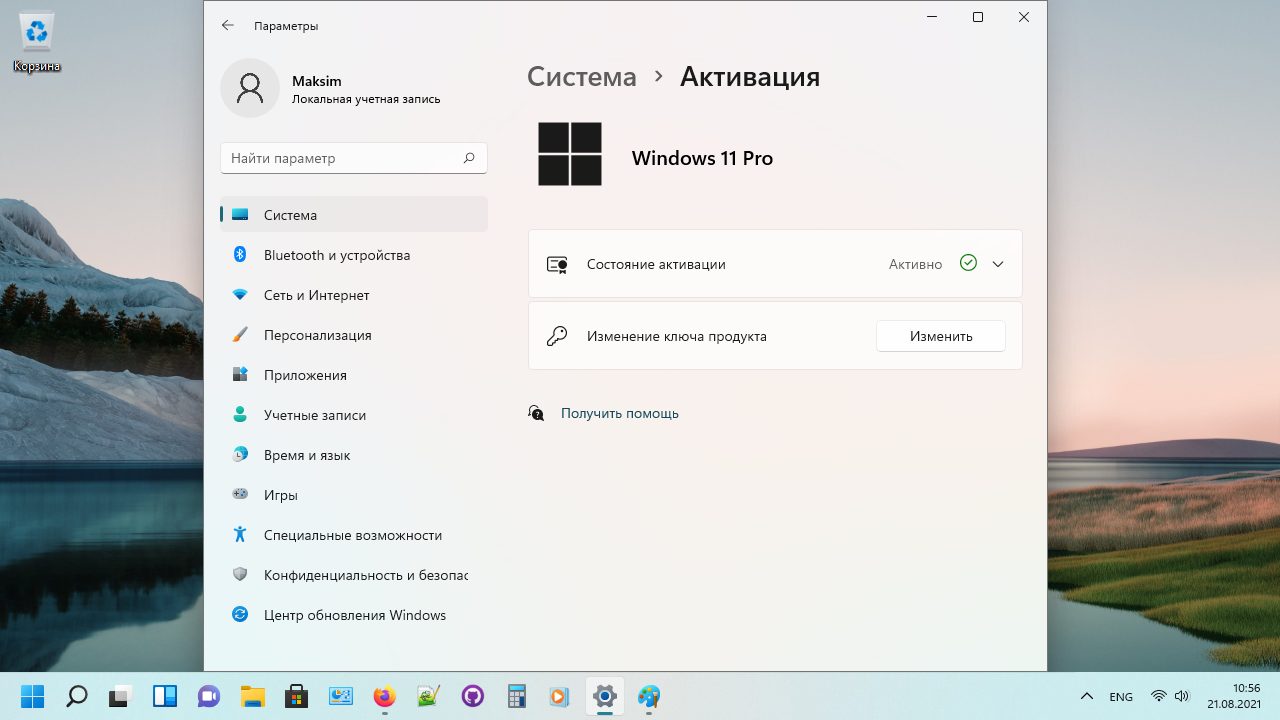Open Widgets panel on taskbar
Viewport: 1280px width, 720px height.
point(165,696)
